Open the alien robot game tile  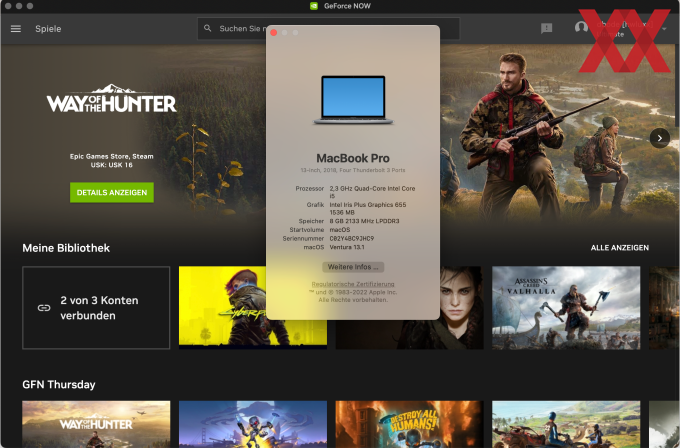coord(253,424)
